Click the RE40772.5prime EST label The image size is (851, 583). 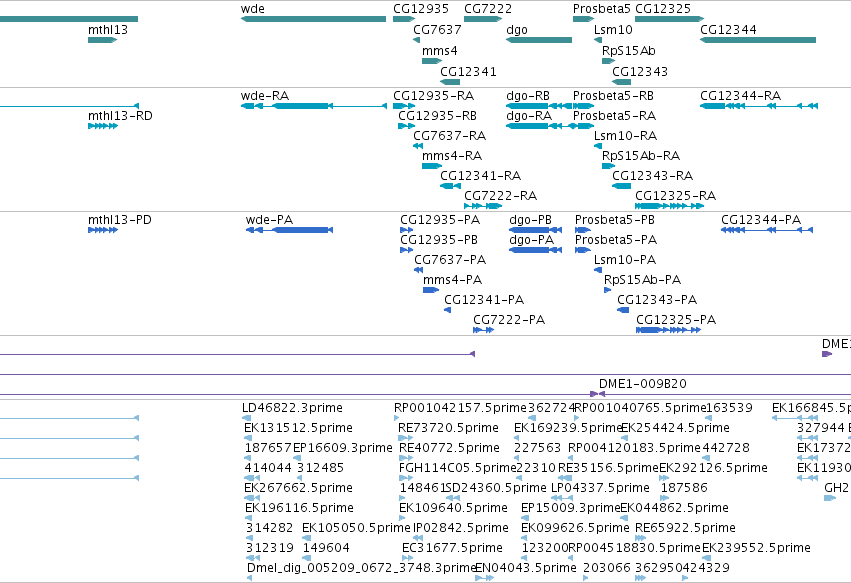click(449, 448)
